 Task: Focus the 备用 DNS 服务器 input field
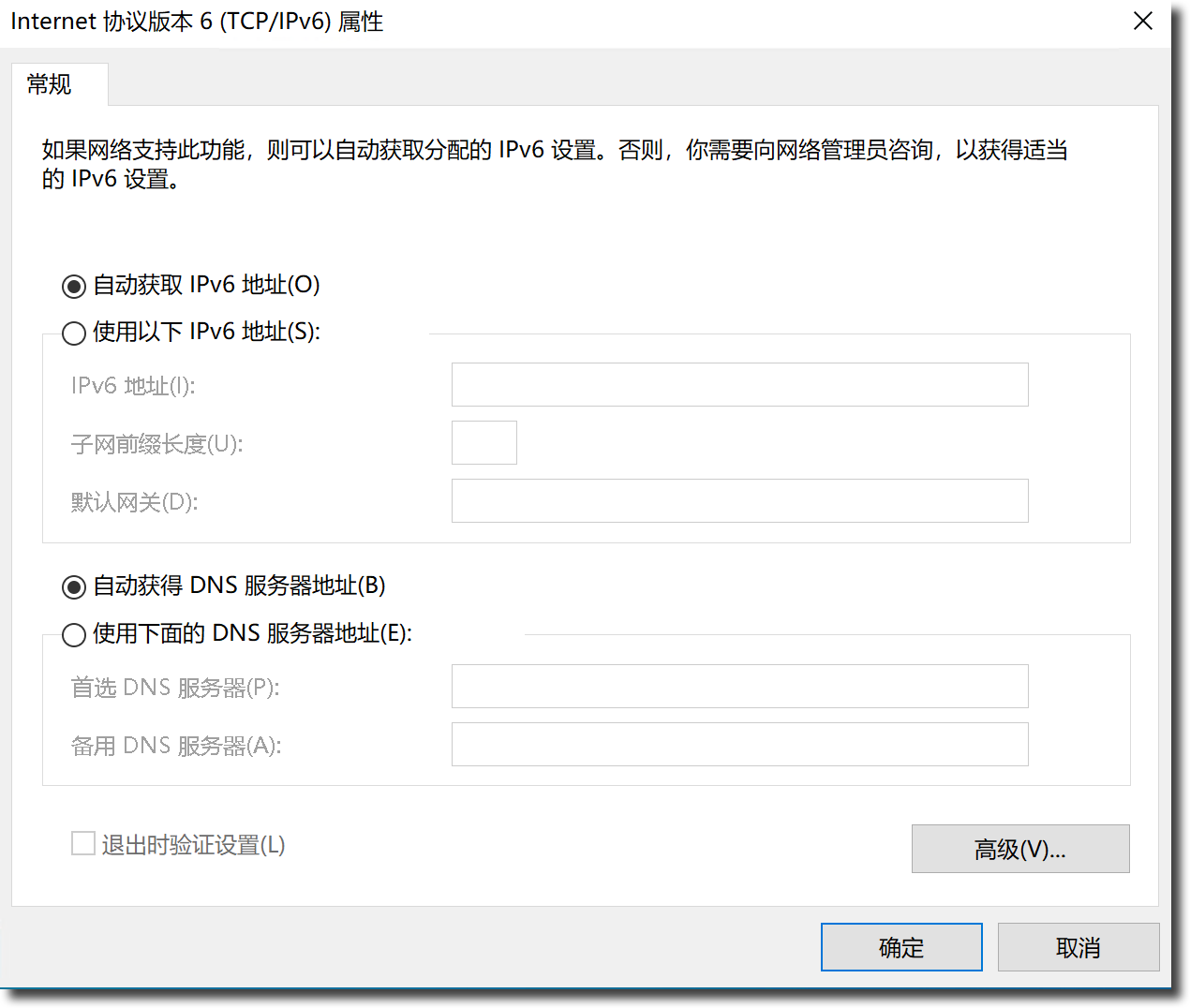[739, 745]
